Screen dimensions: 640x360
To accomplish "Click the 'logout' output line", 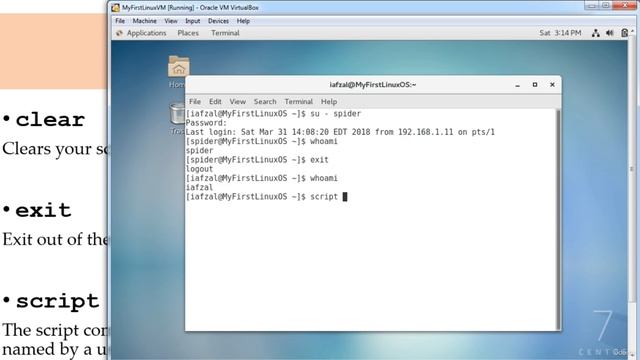I will click(199, 169).
